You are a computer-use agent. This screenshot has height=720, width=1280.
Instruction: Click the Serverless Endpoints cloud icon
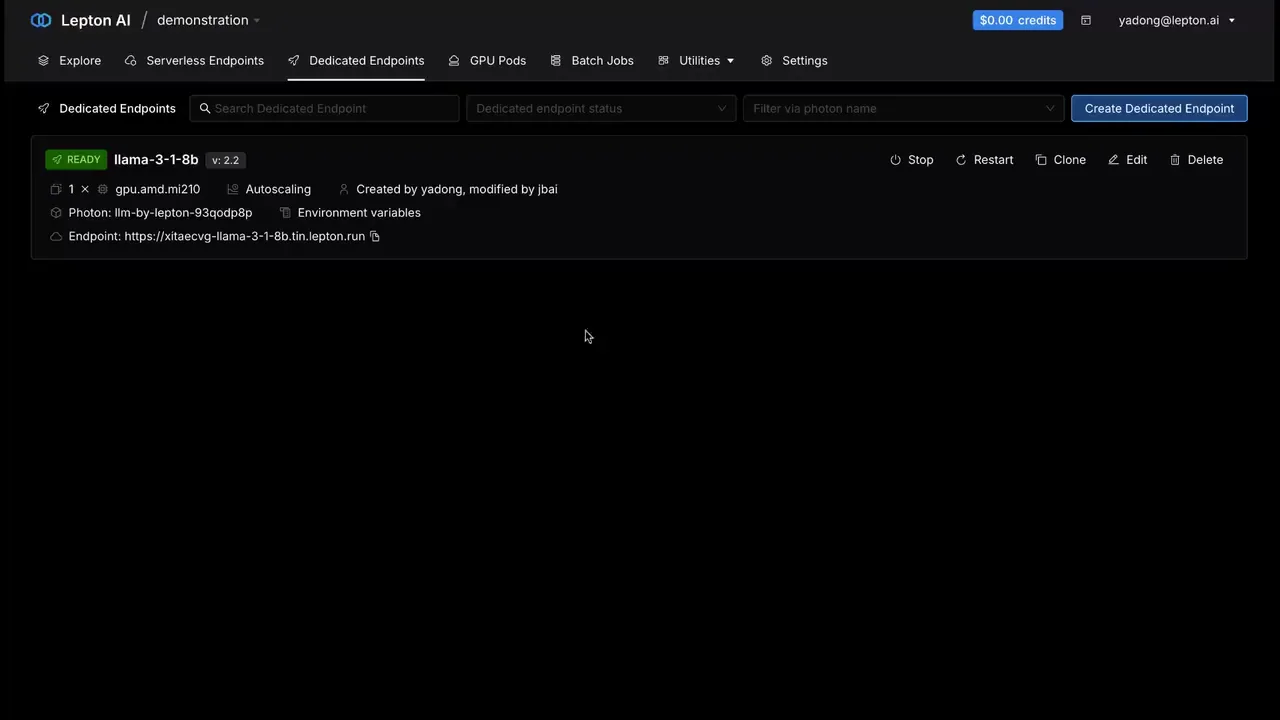pos(131,60)
